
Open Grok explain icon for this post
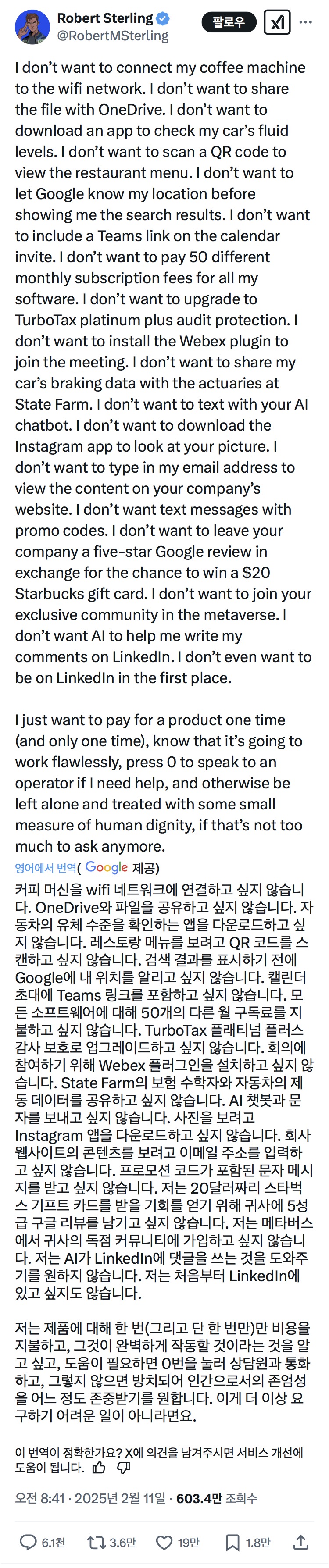(277, 22)
